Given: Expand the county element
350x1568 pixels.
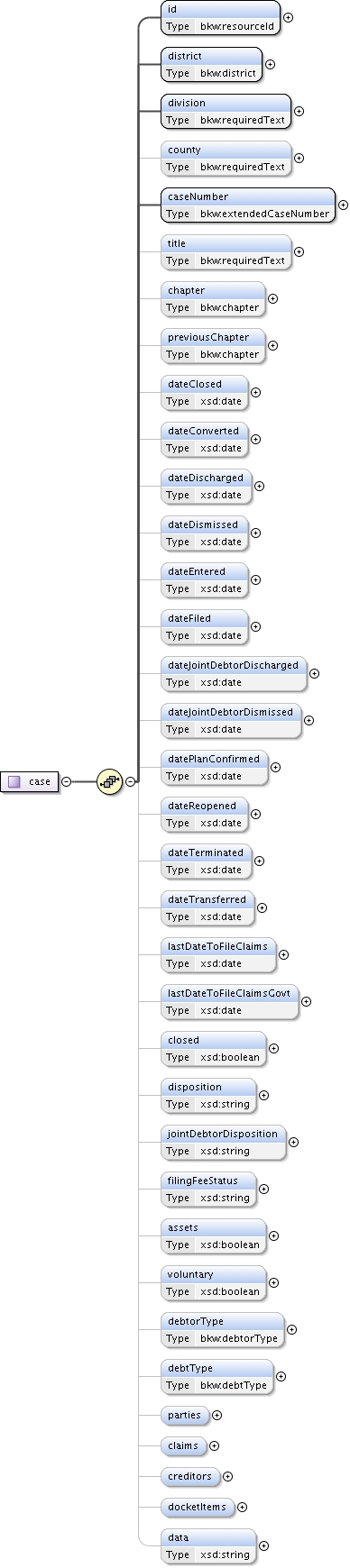Looking at the screenshot, I should pos(299,158).
